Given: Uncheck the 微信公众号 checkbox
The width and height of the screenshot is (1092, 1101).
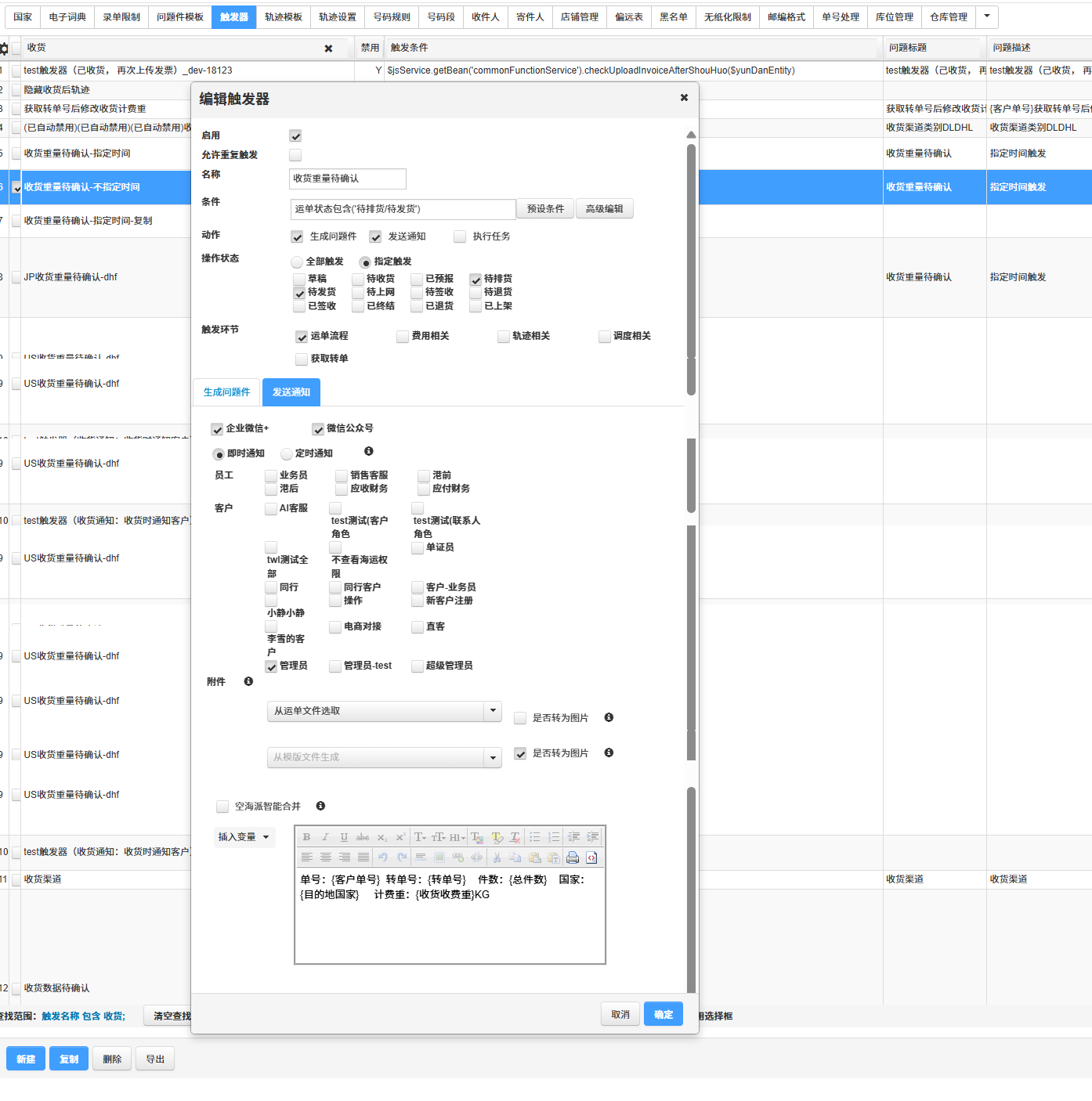Looking at the screenshot, I should click(318, 429).
